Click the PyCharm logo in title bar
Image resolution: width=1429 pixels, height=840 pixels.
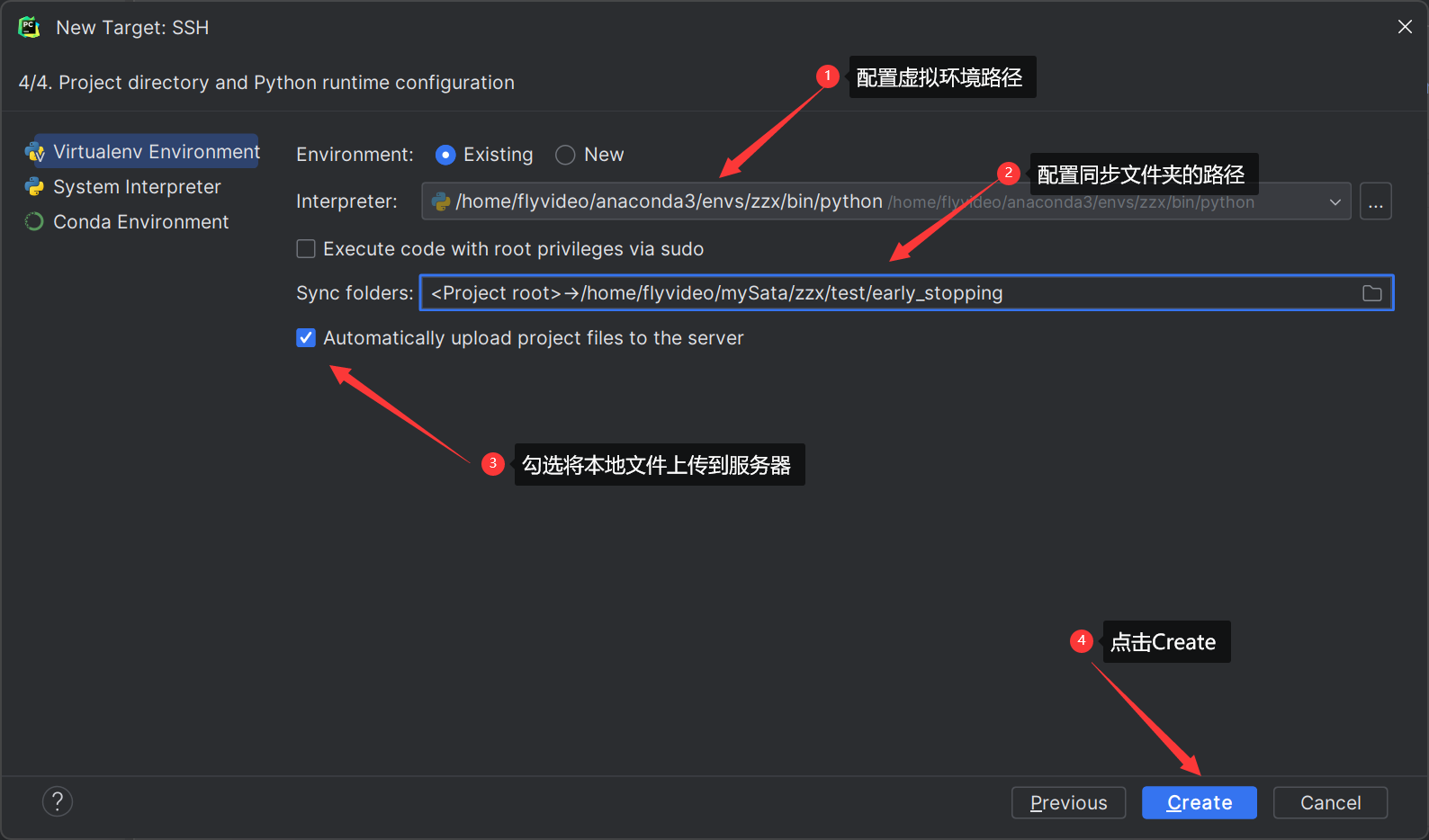tap(30, 27)
